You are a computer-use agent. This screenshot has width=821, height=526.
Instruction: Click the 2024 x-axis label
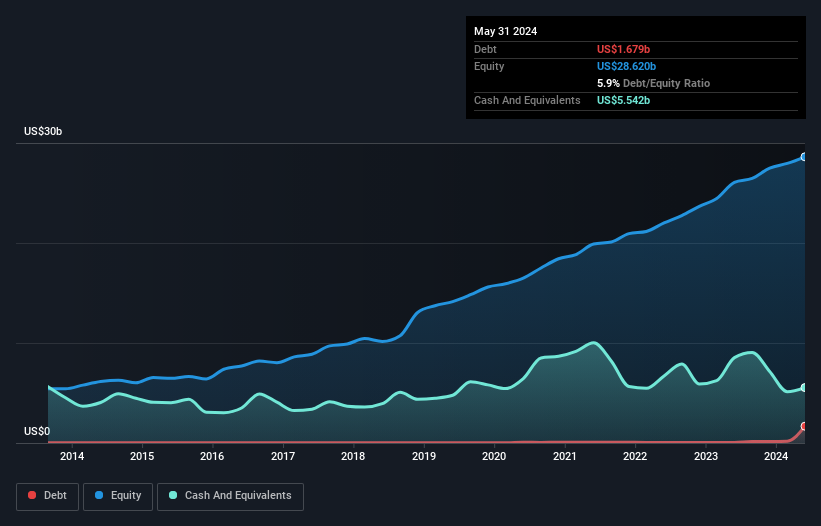click(x=776, y=456)
